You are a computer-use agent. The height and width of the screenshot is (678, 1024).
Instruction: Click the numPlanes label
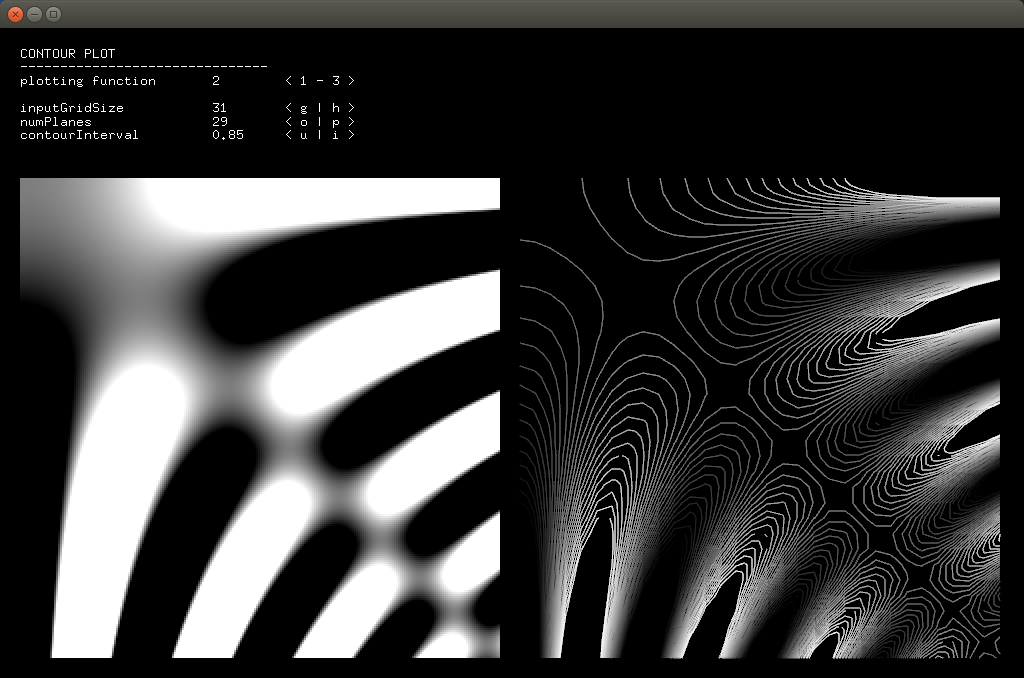coord(56,121)
